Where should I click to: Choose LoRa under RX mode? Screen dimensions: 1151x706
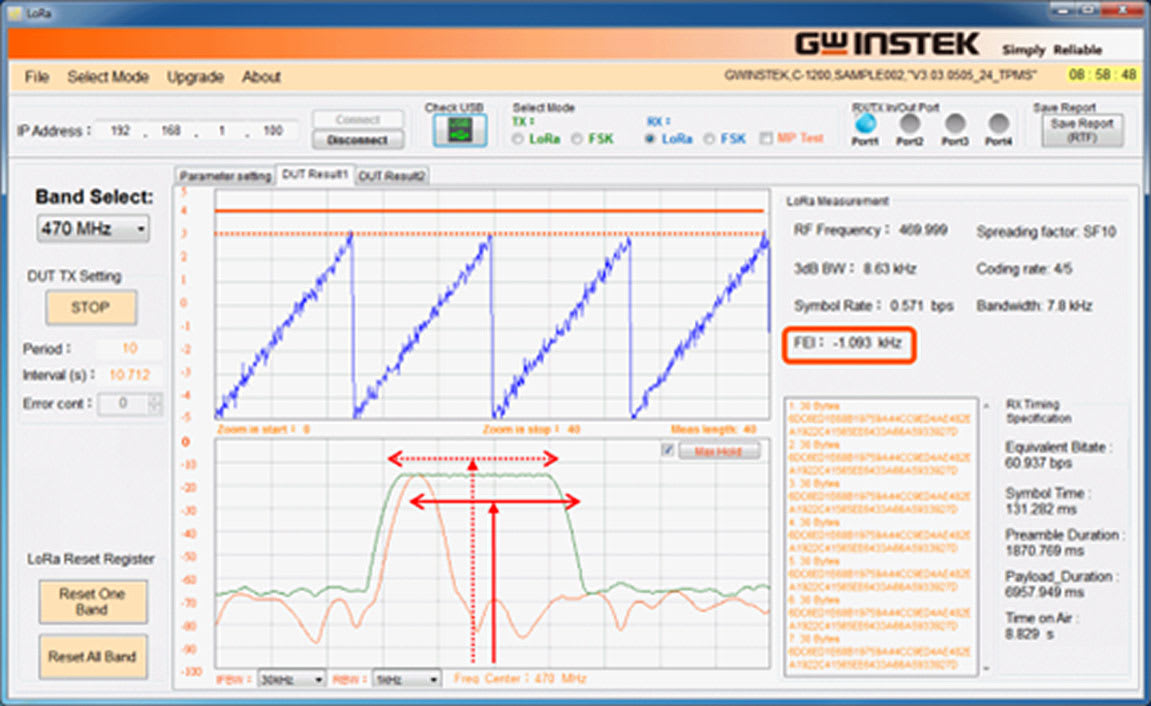pos(650,139)
